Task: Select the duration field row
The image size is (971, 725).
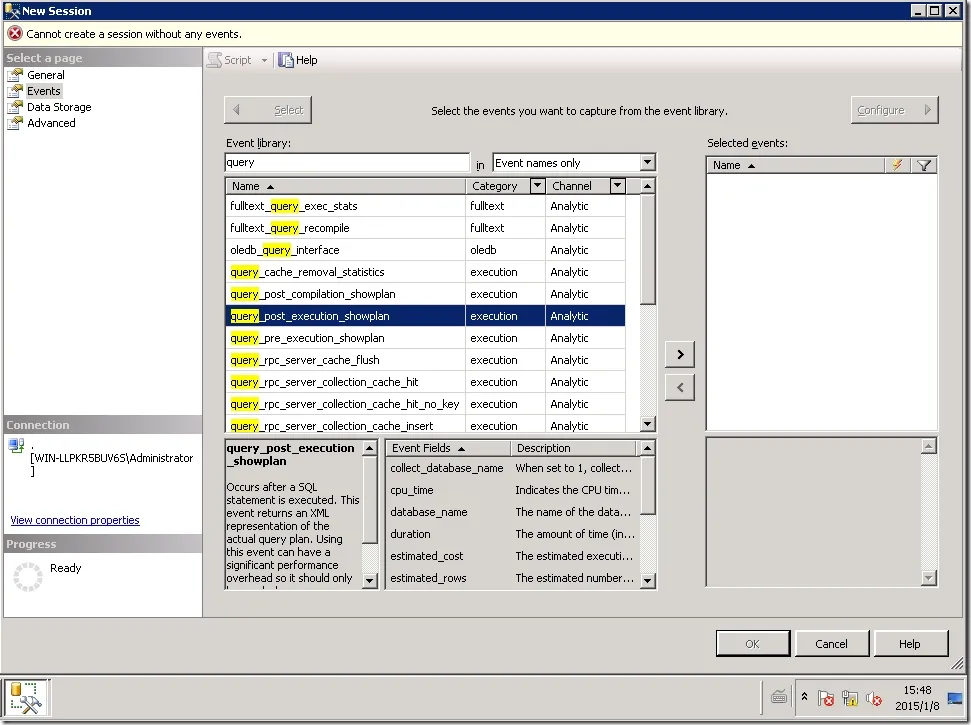Action: click(512, 534)
